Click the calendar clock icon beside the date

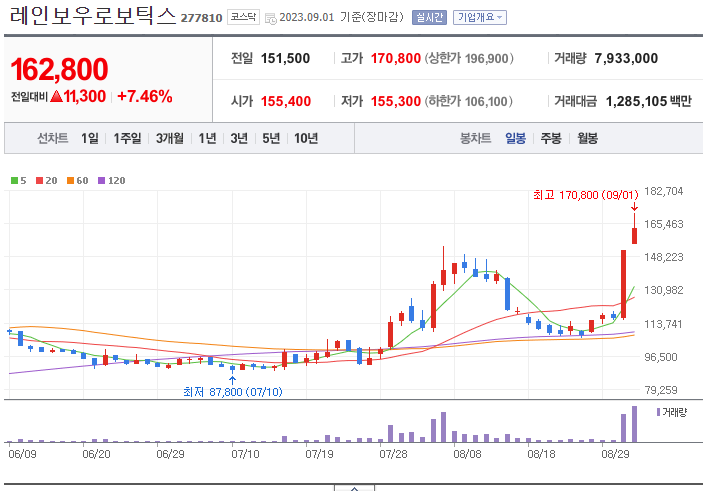click(x=271, y=18)
